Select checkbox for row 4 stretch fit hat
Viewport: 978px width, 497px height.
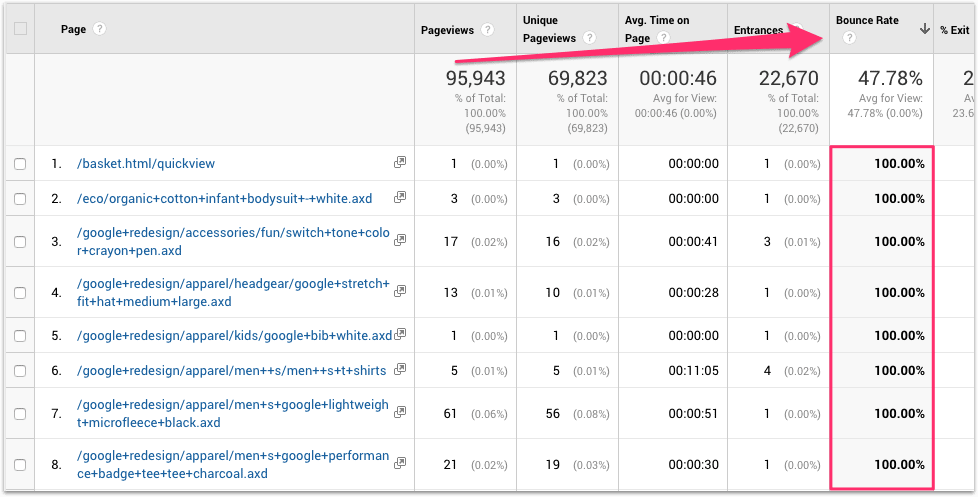(20, 292)
